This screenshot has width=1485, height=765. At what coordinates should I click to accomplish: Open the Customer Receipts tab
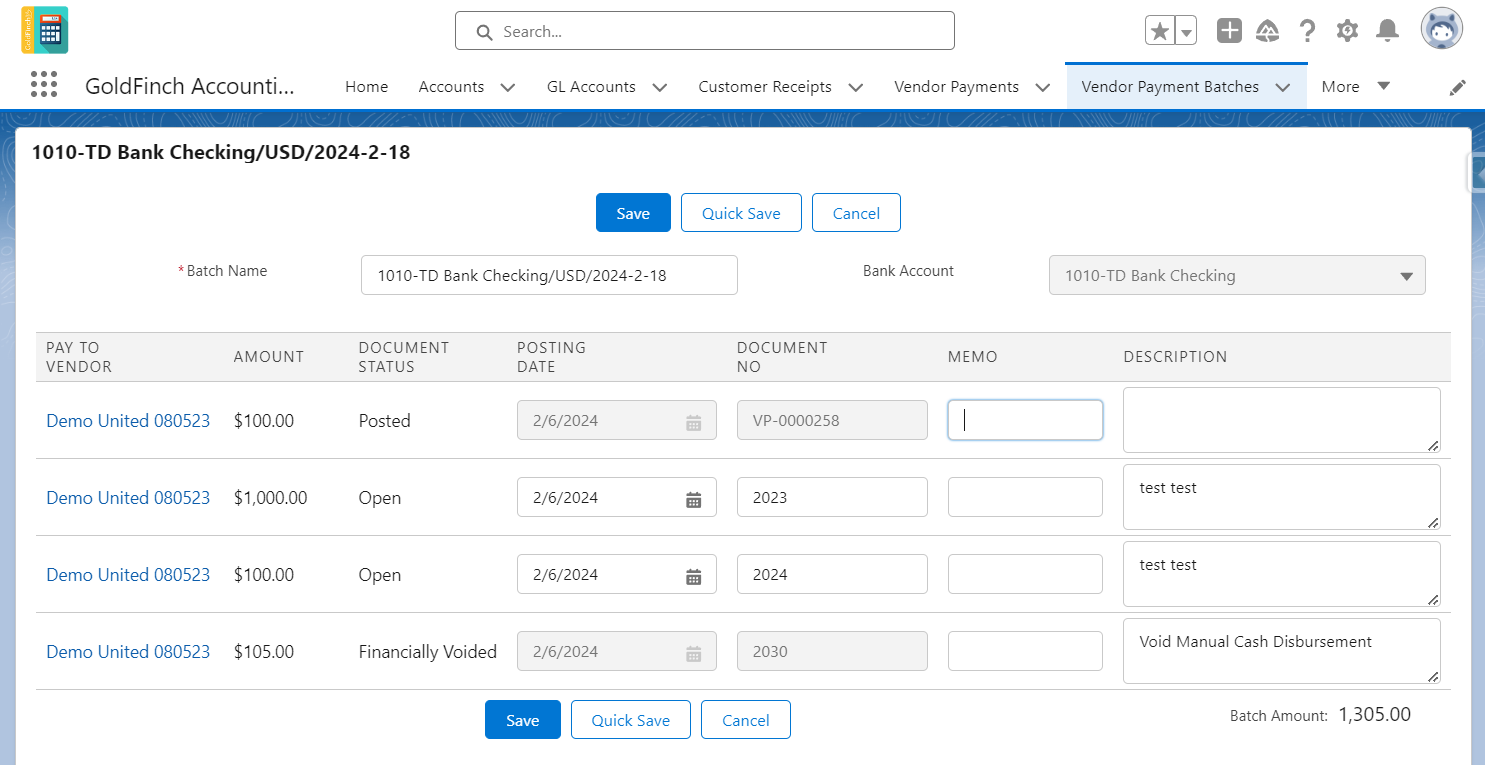(765, 87)
